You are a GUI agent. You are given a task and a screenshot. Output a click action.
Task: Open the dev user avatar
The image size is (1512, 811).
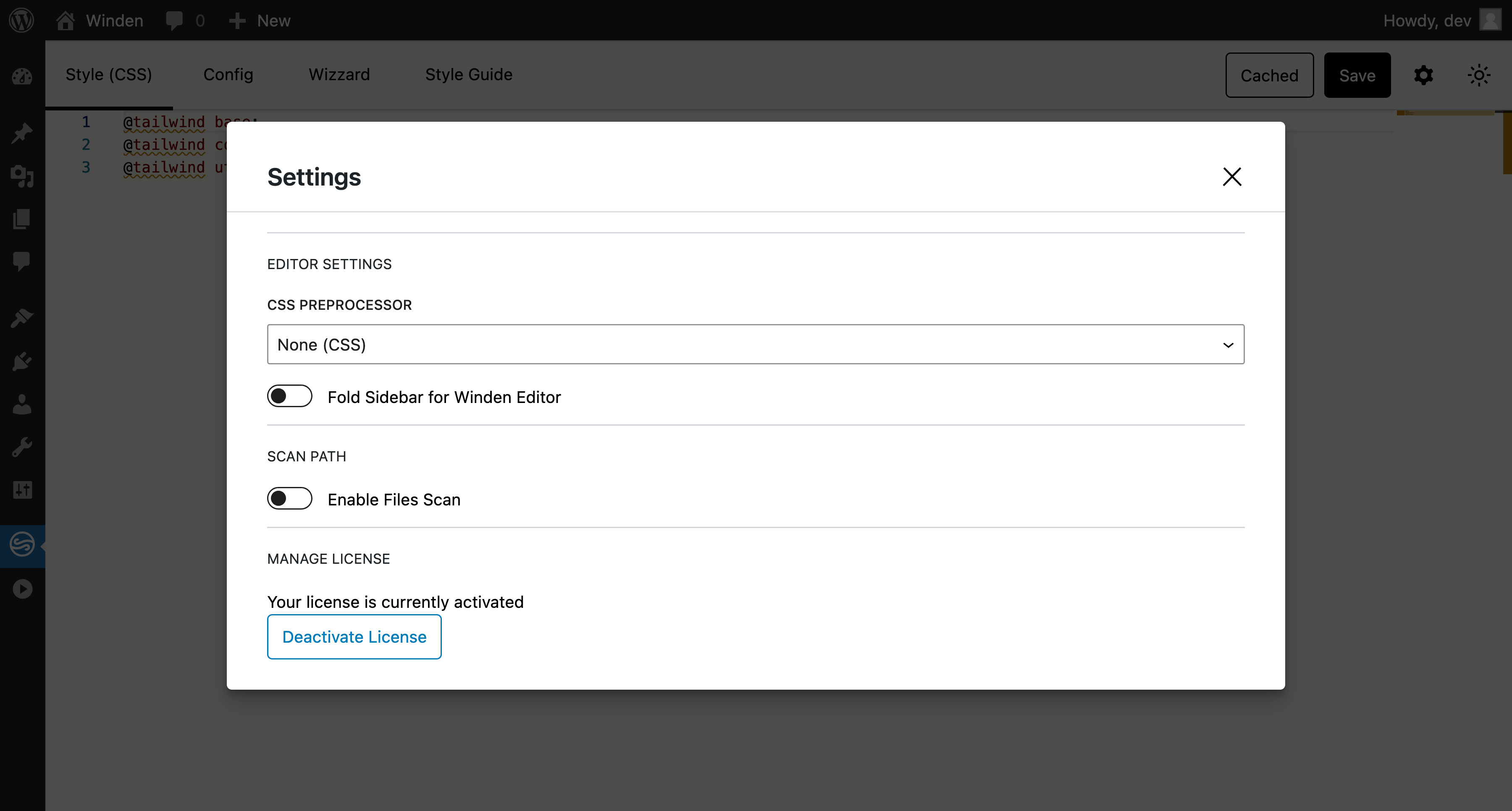coord(1490,20)
